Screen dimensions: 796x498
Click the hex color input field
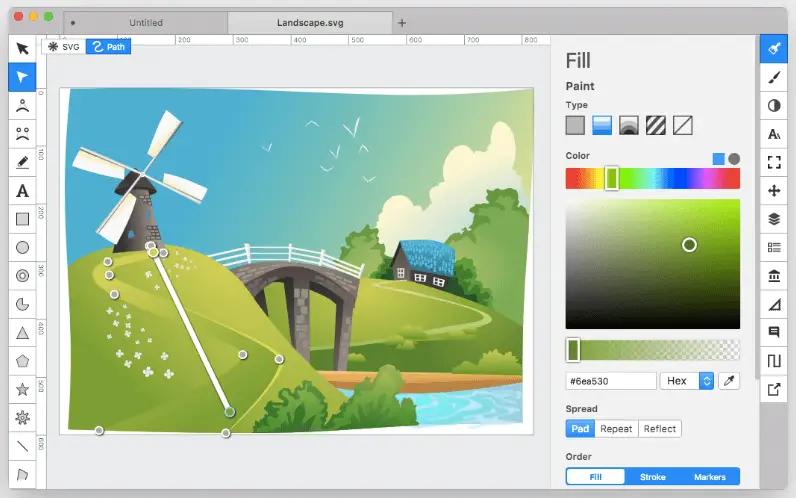pos(610,381)
